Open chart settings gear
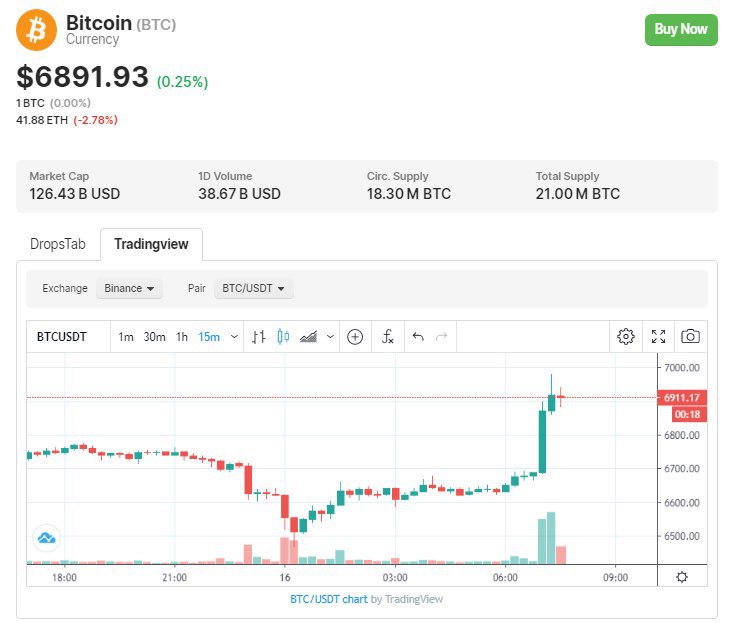 [626, 336]
